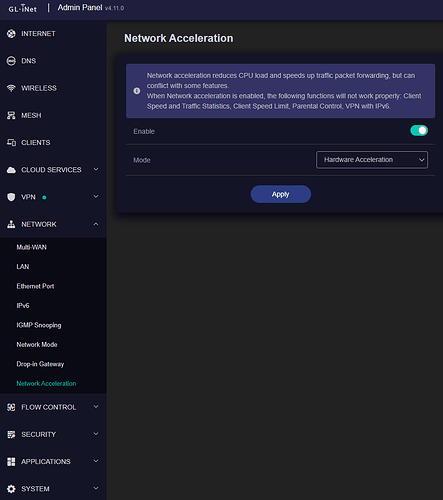Click the Network topology icon
443x500 pixels.
[11, 224]
